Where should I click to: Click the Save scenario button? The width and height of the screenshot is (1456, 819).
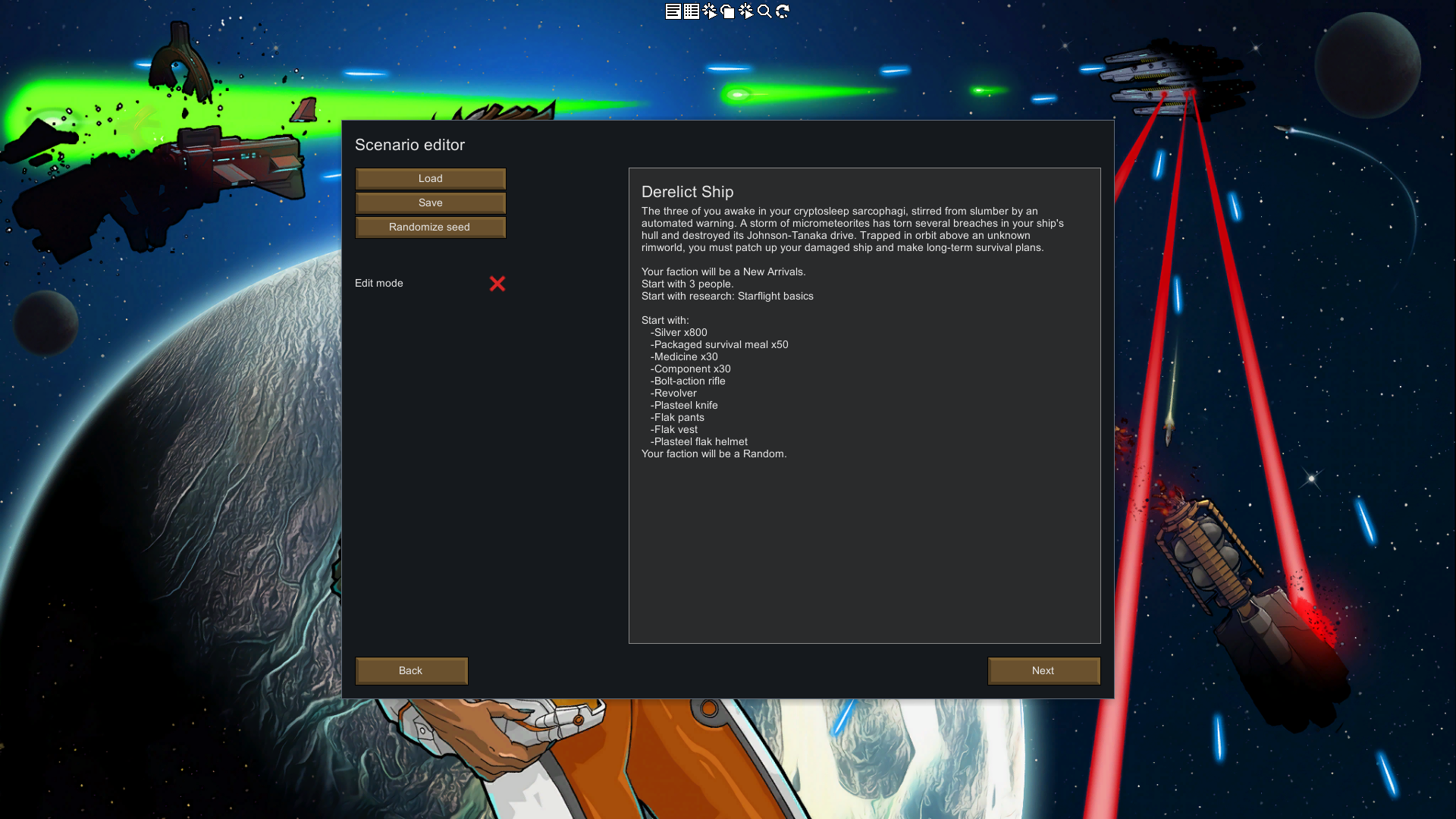(431, 203)
